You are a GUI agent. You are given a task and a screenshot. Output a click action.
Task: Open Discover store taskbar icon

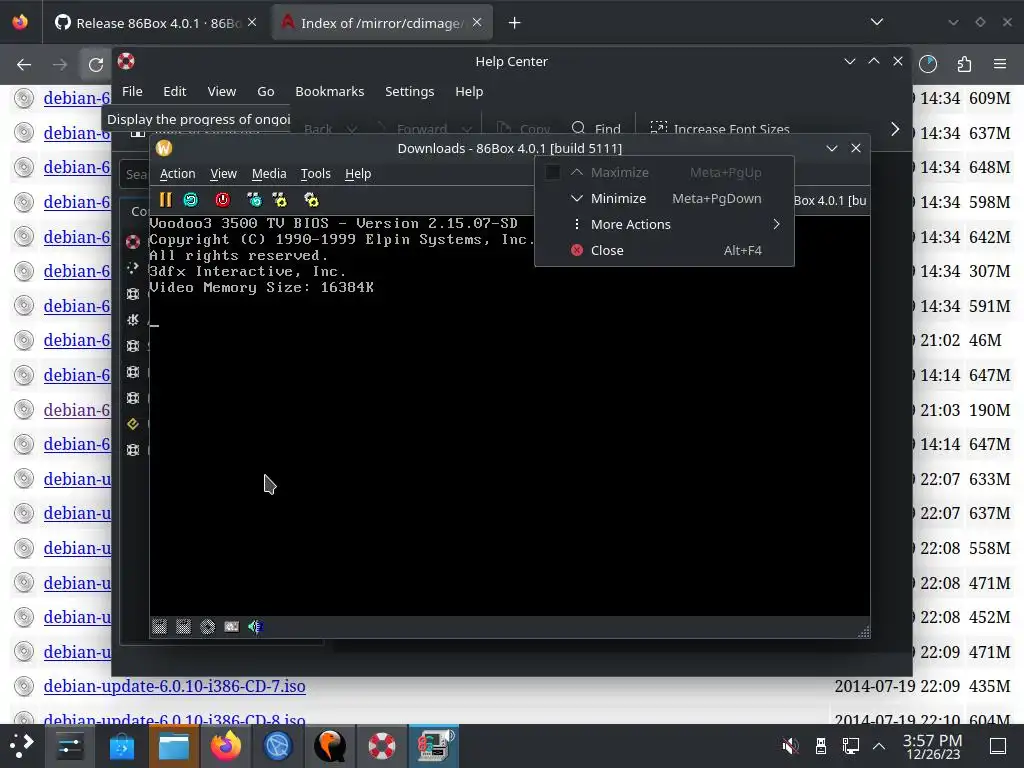[121, 746]
